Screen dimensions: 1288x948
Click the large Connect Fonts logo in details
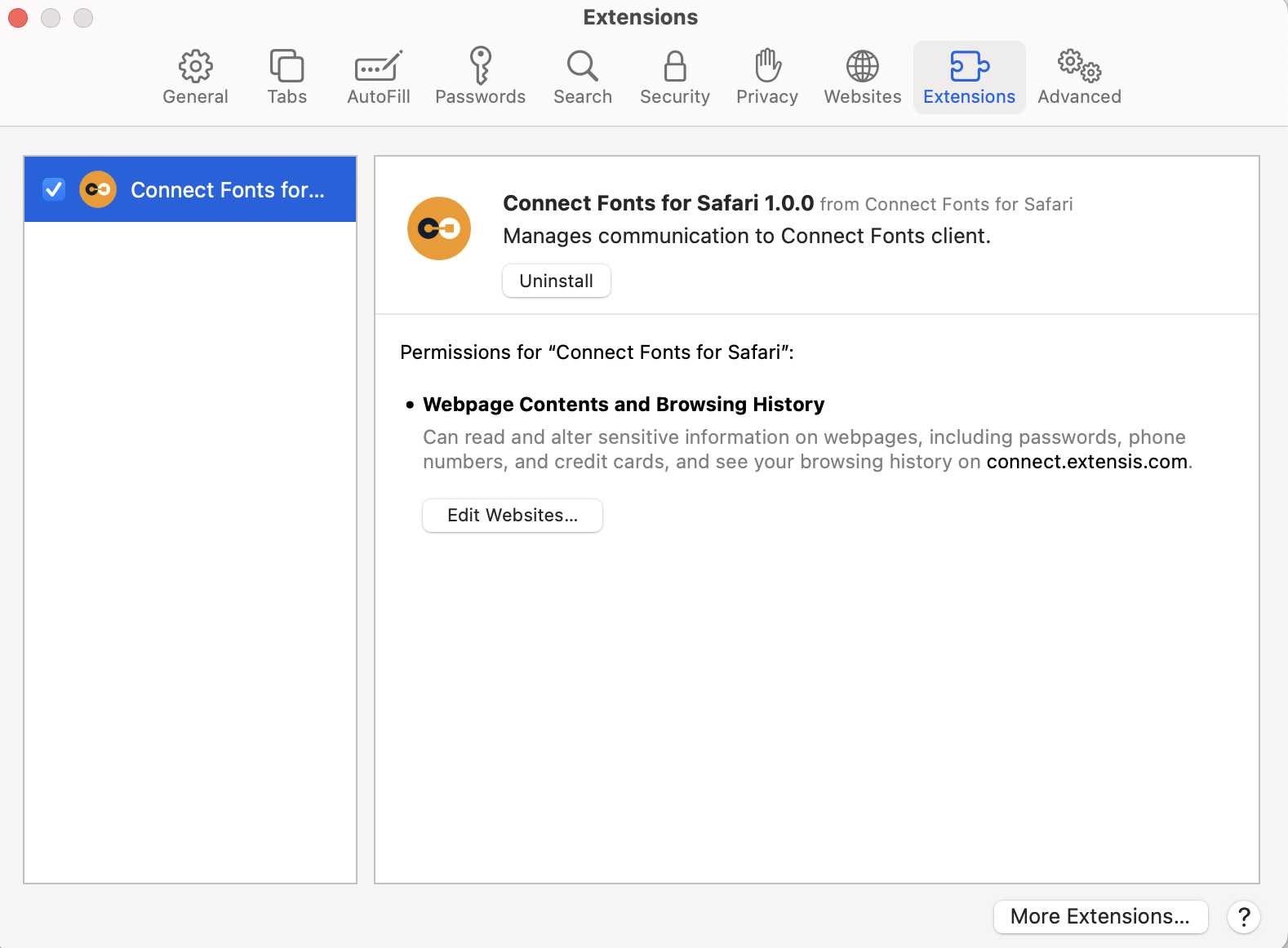(x=439, y=228)
